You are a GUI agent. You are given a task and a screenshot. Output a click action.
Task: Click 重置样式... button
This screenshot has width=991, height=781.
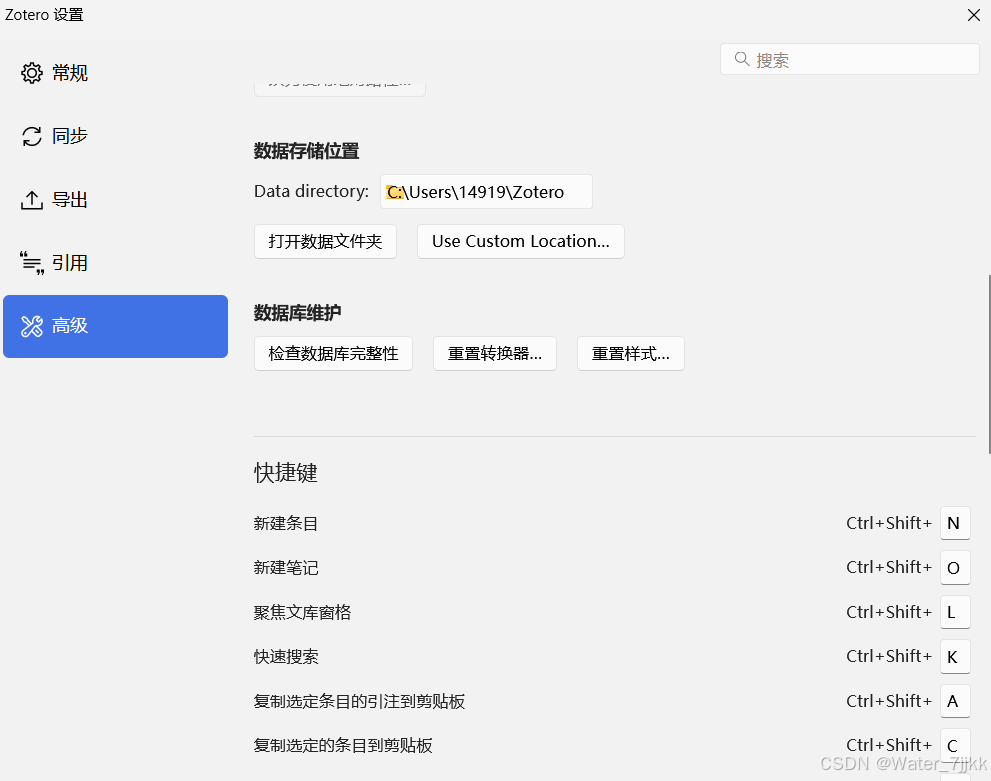pos(631,353)
